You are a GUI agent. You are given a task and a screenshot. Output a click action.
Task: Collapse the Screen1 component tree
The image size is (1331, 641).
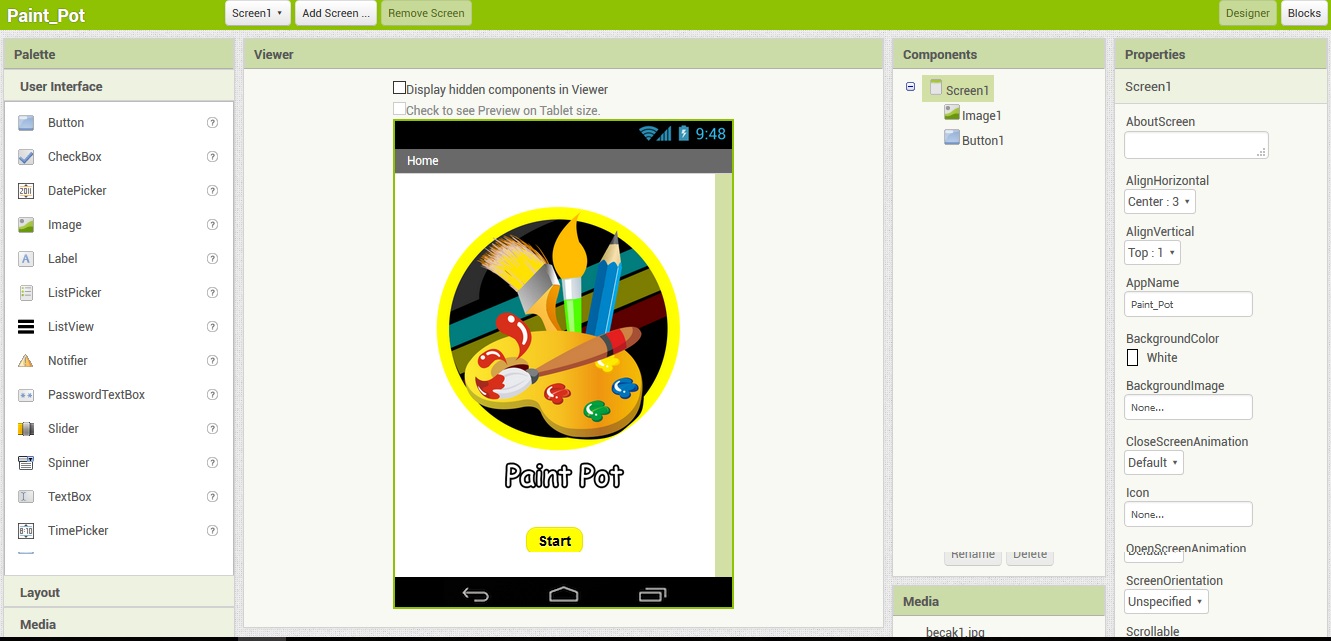coord(909,87)
